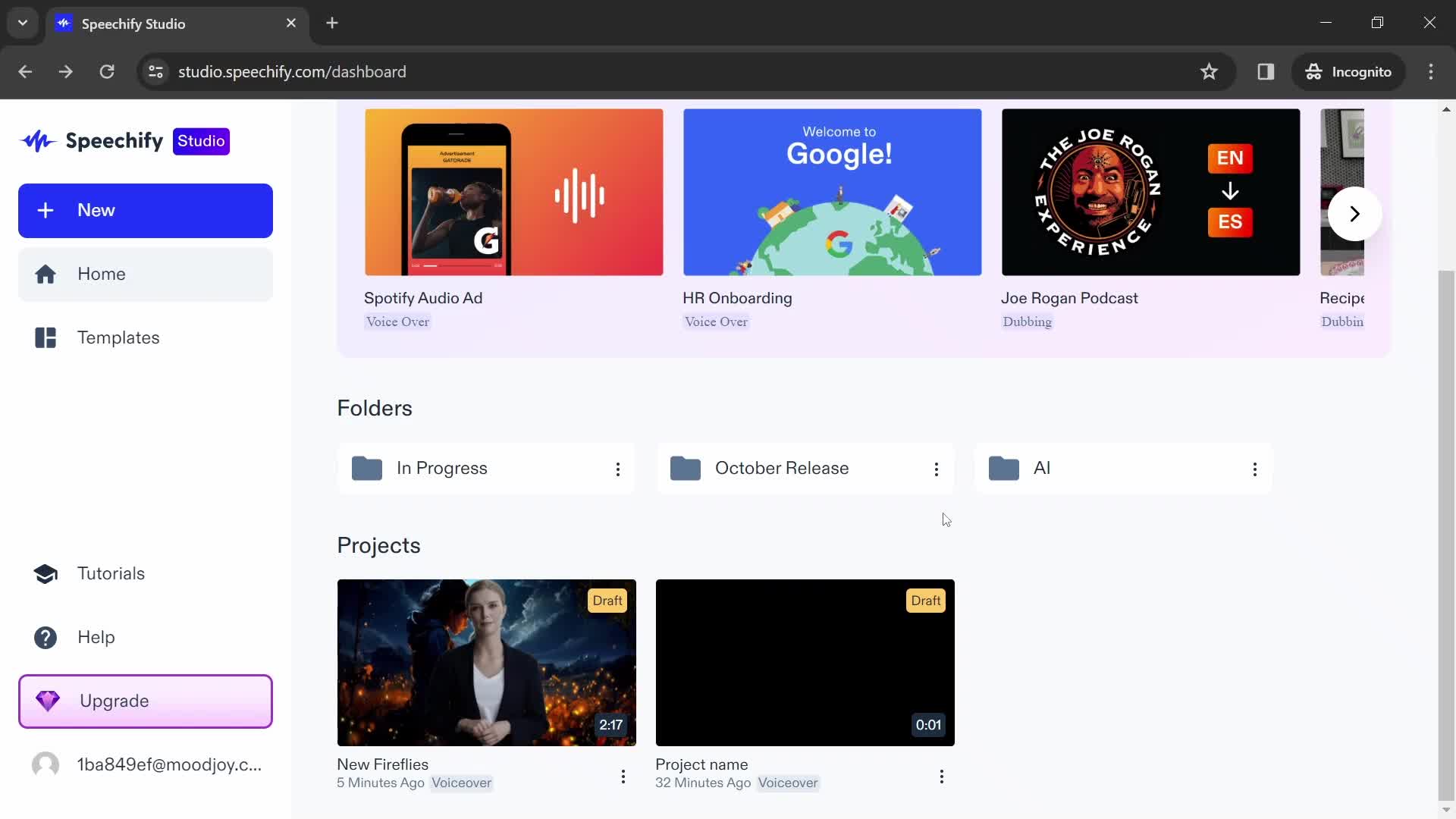
Task: Open context menu for New Fireflies project
Action: coord(623,776)
